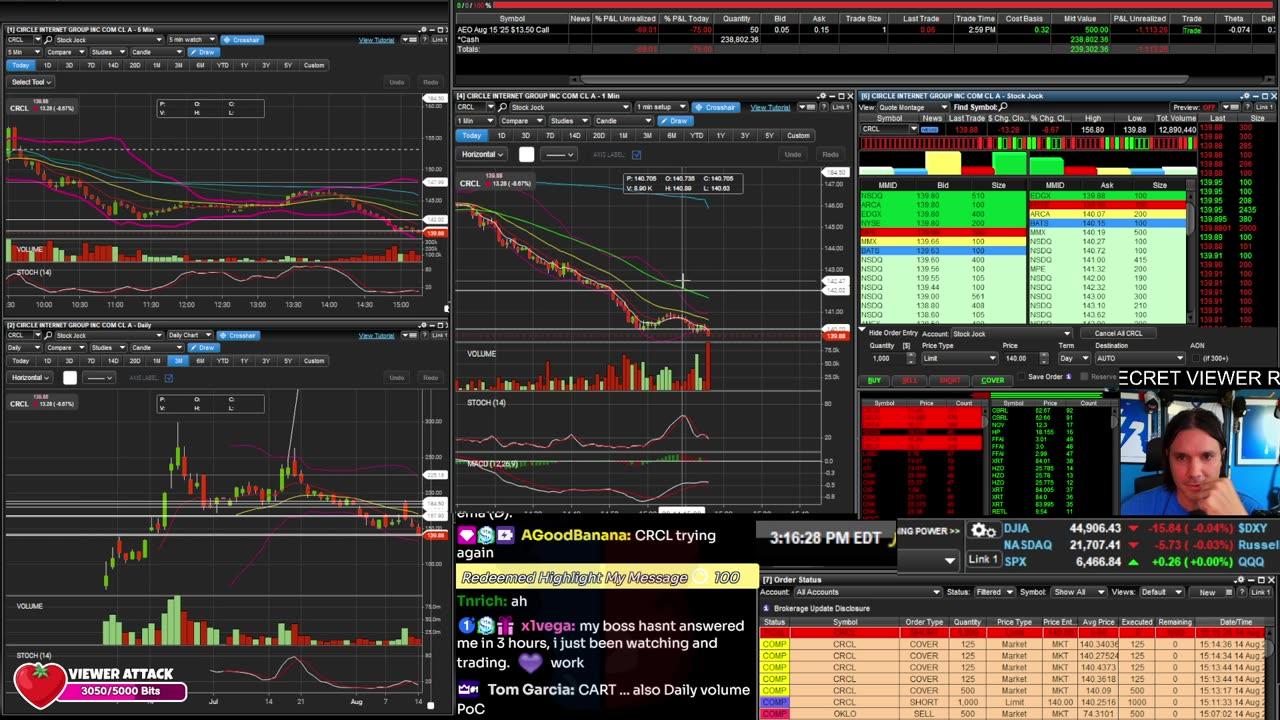Viewport: 1280px width, 720px height.
Task: Select the 1D range tab in 1 Min chart
Action: (501, 136)
